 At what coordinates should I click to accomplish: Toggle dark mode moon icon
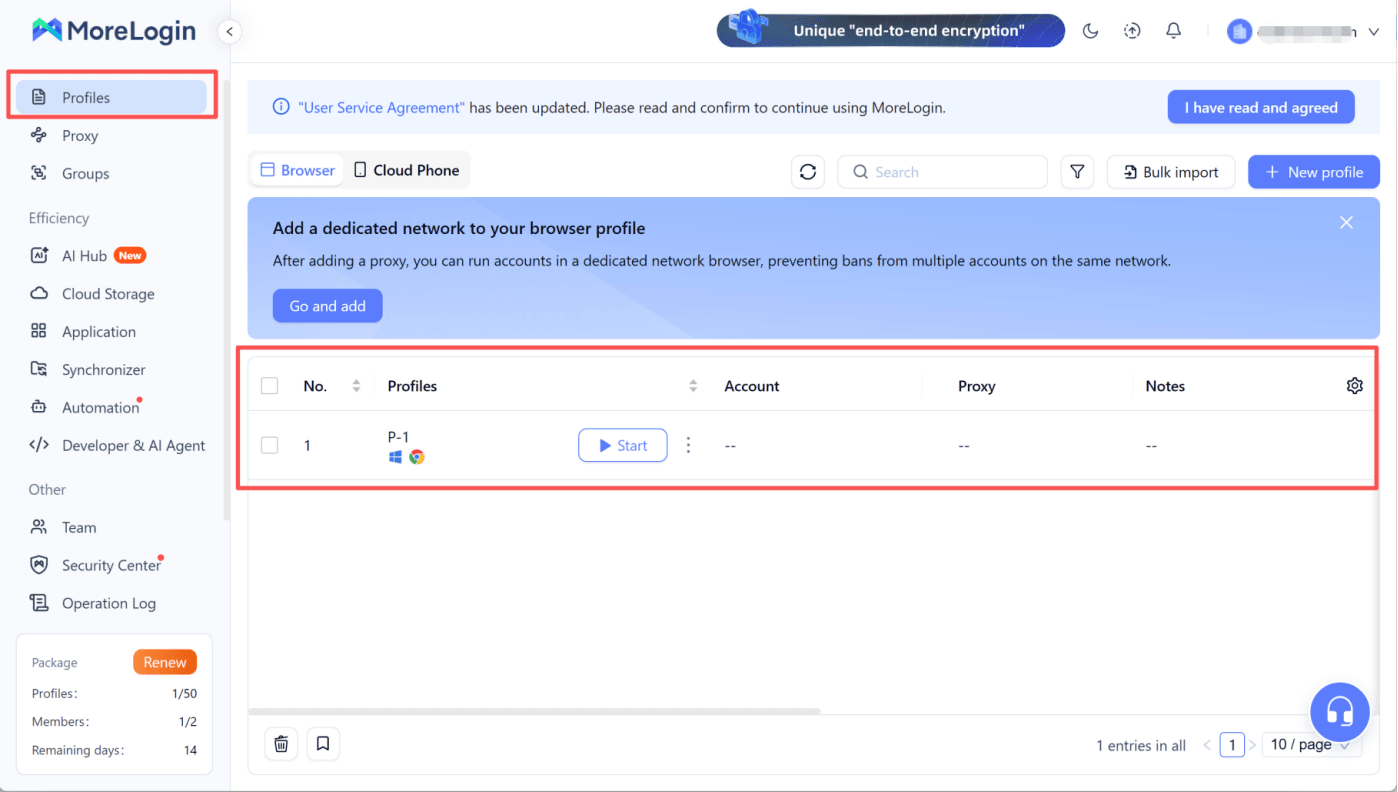pos(1091,31)
